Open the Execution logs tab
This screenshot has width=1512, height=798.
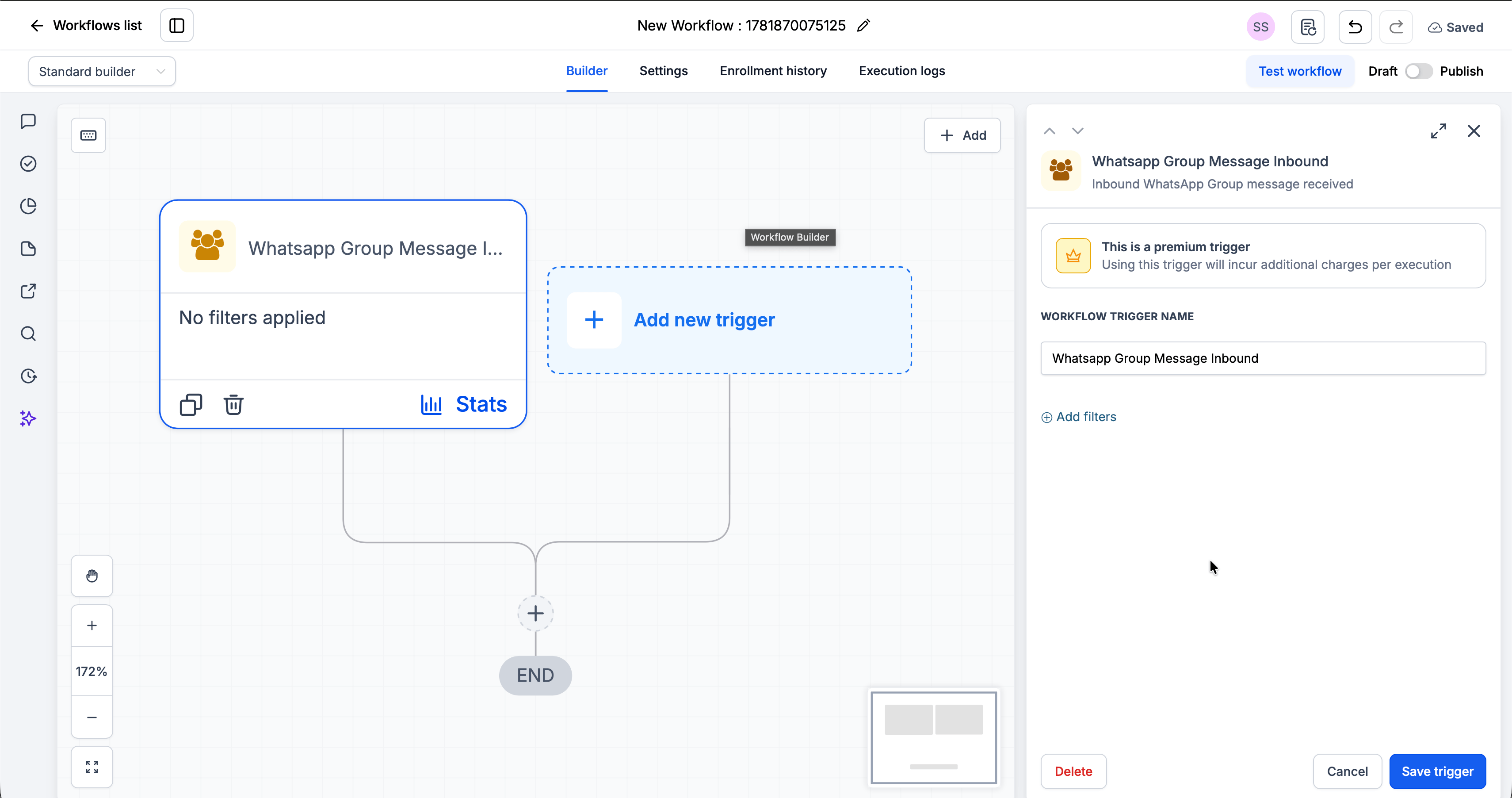pos(901,71)
